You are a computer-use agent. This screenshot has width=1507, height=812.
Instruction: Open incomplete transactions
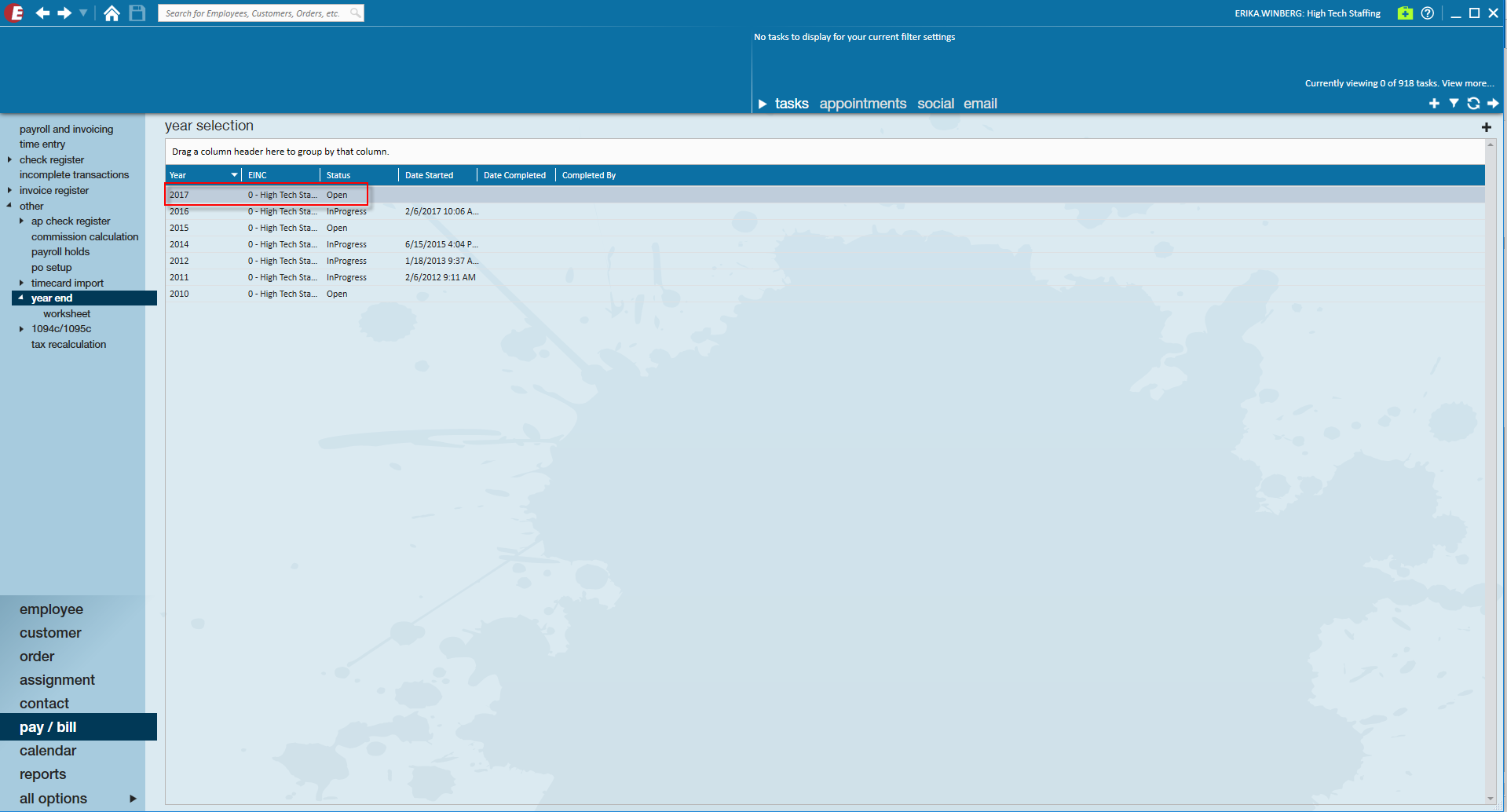(x=74, y=175)
